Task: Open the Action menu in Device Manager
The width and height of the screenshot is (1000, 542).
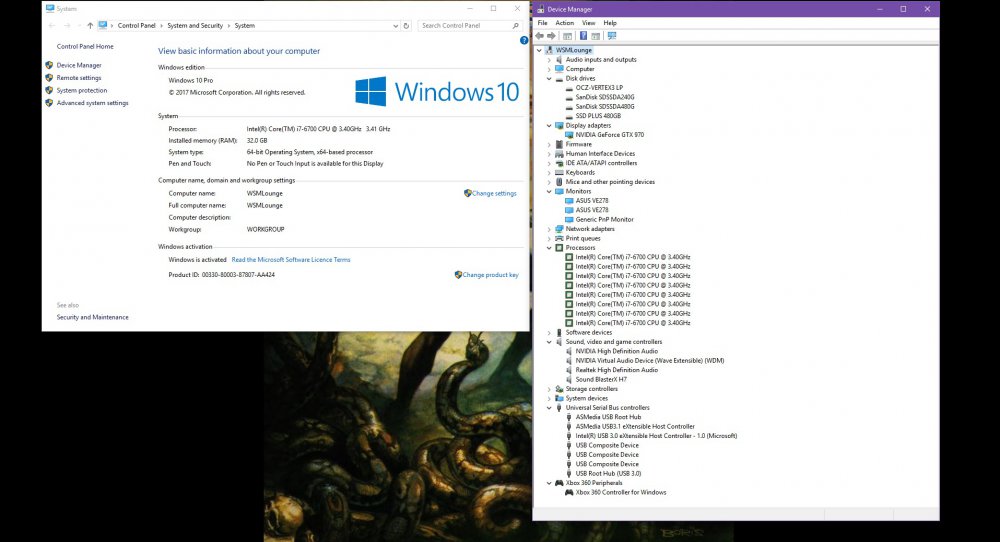Action: [565, 22]
